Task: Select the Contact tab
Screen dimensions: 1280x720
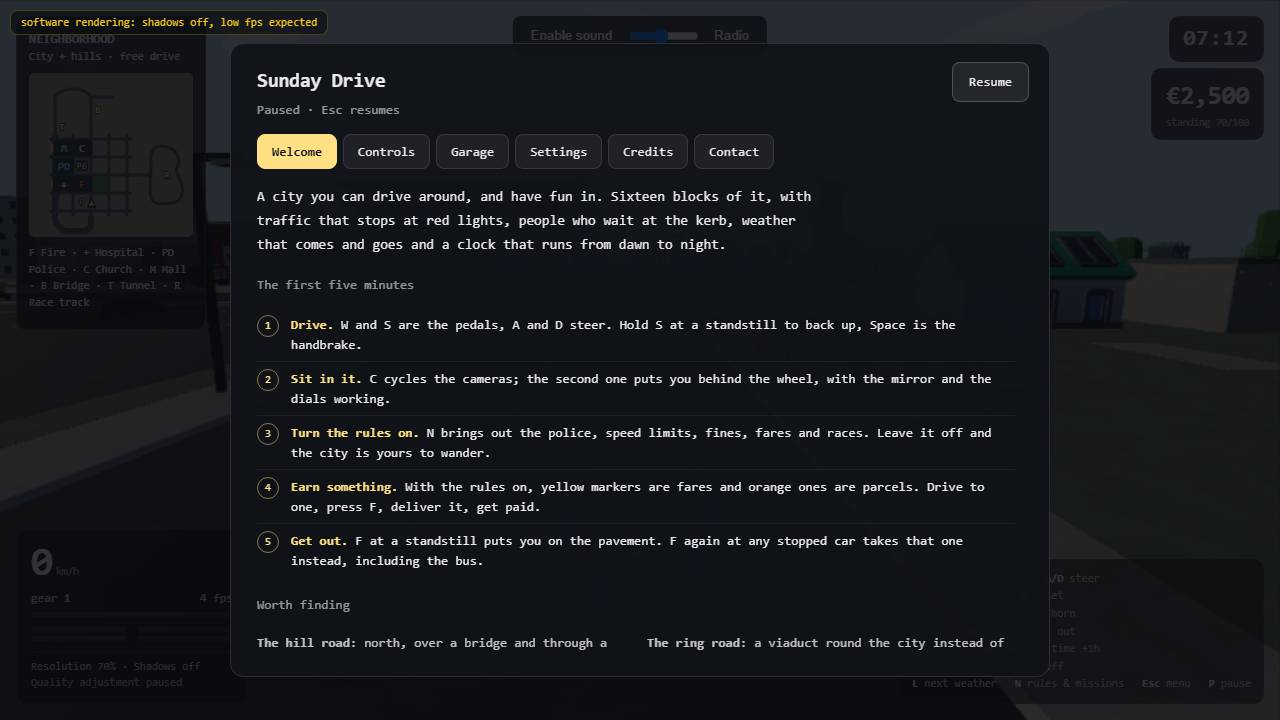Action: coord(734,152)
